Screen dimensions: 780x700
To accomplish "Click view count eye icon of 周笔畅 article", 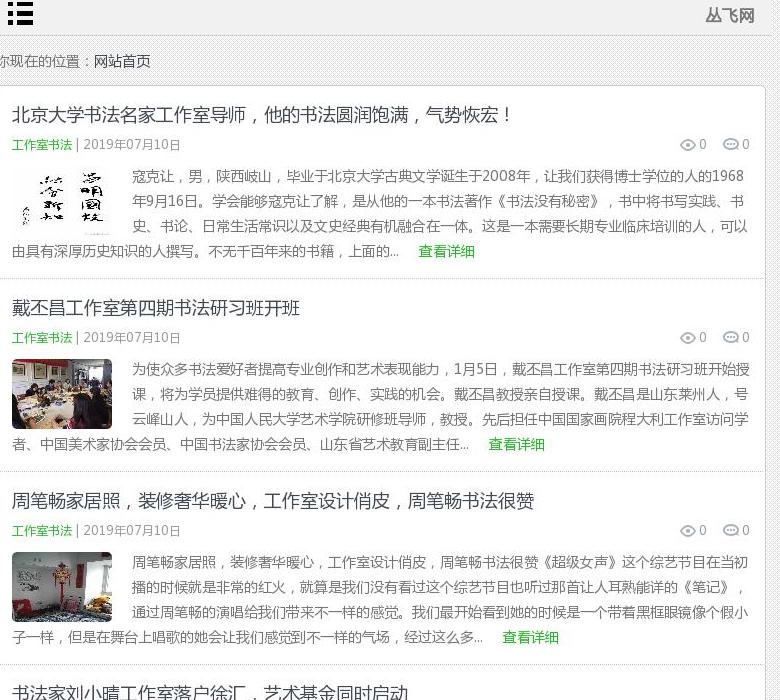I will click(x=687, y=531).
